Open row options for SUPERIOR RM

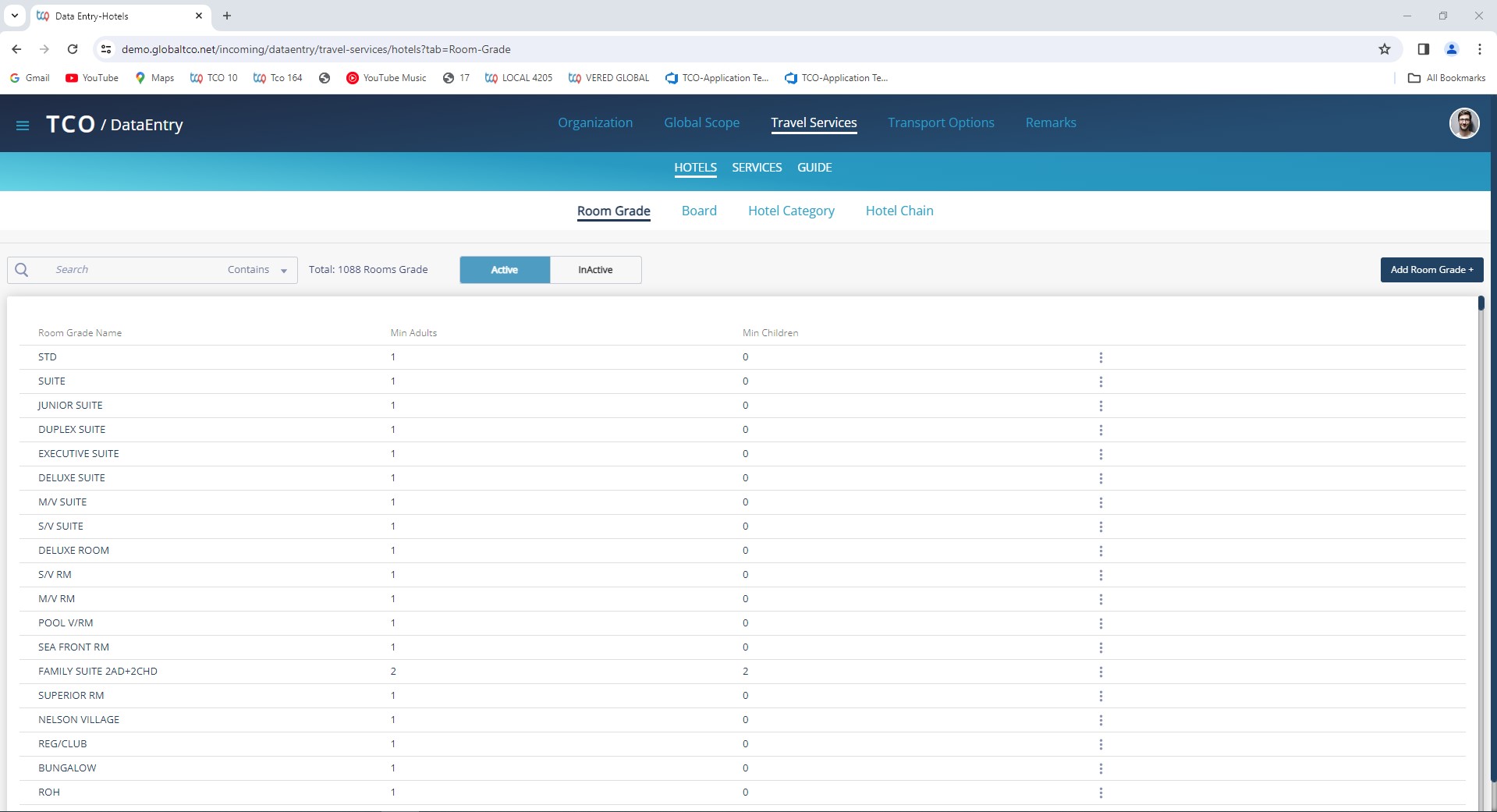1101,696
